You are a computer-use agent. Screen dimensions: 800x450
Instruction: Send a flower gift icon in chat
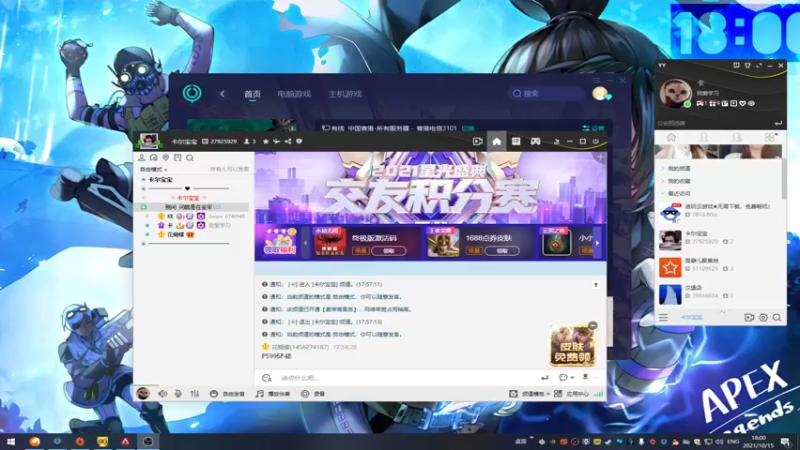click(x=585, y=377)
